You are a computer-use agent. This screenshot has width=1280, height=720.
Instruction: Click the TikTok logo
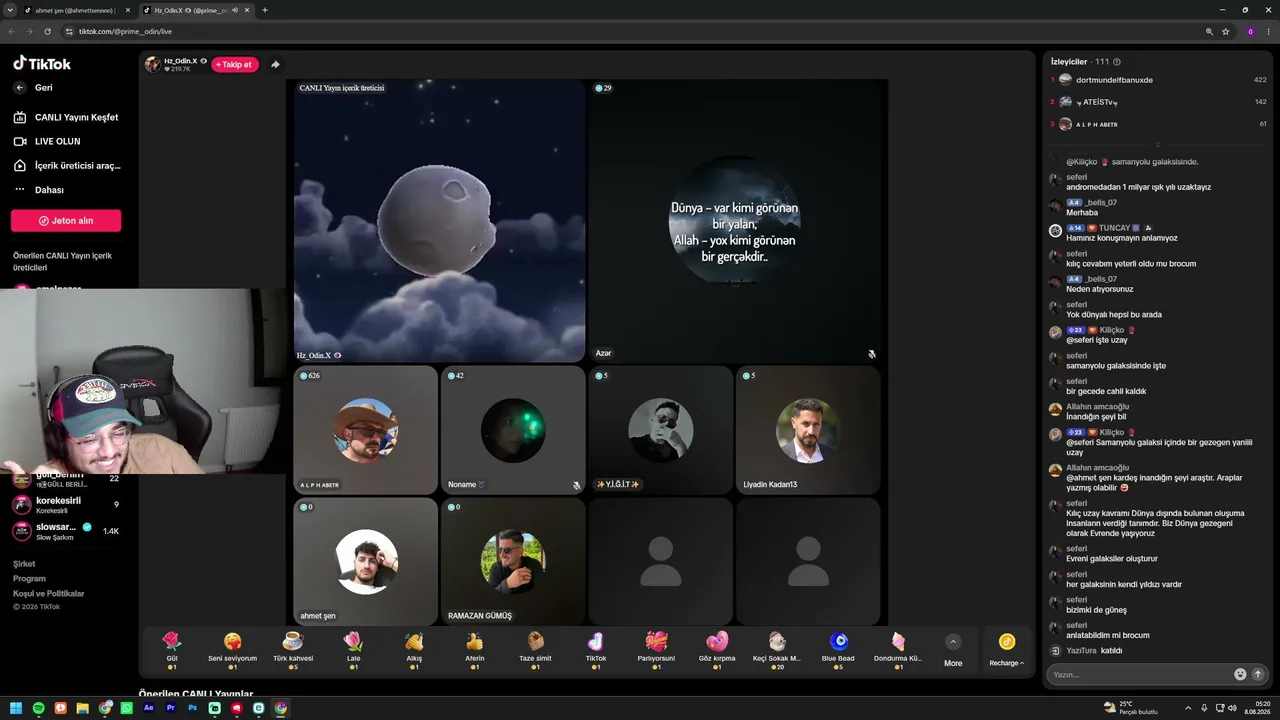[42, 63]
